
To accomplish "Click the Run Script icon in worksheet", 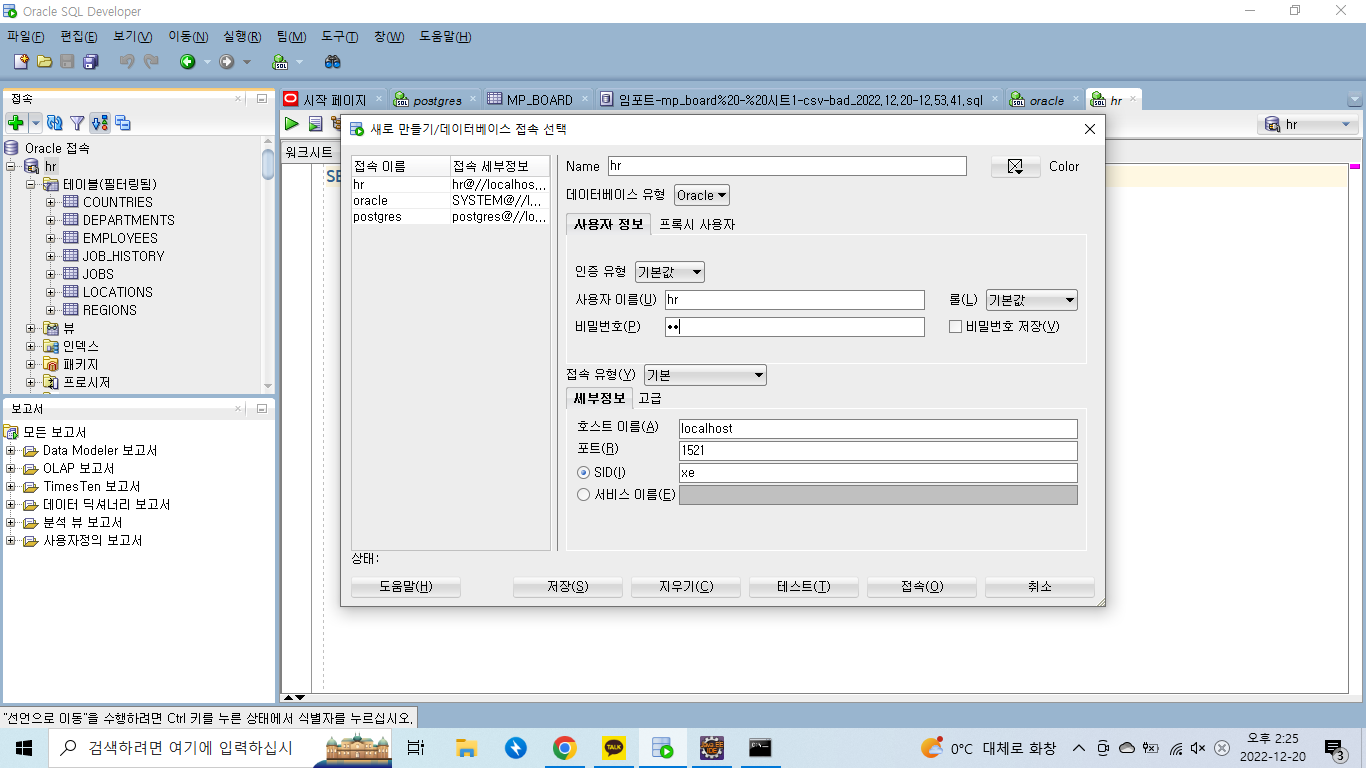I will [315, 124].
